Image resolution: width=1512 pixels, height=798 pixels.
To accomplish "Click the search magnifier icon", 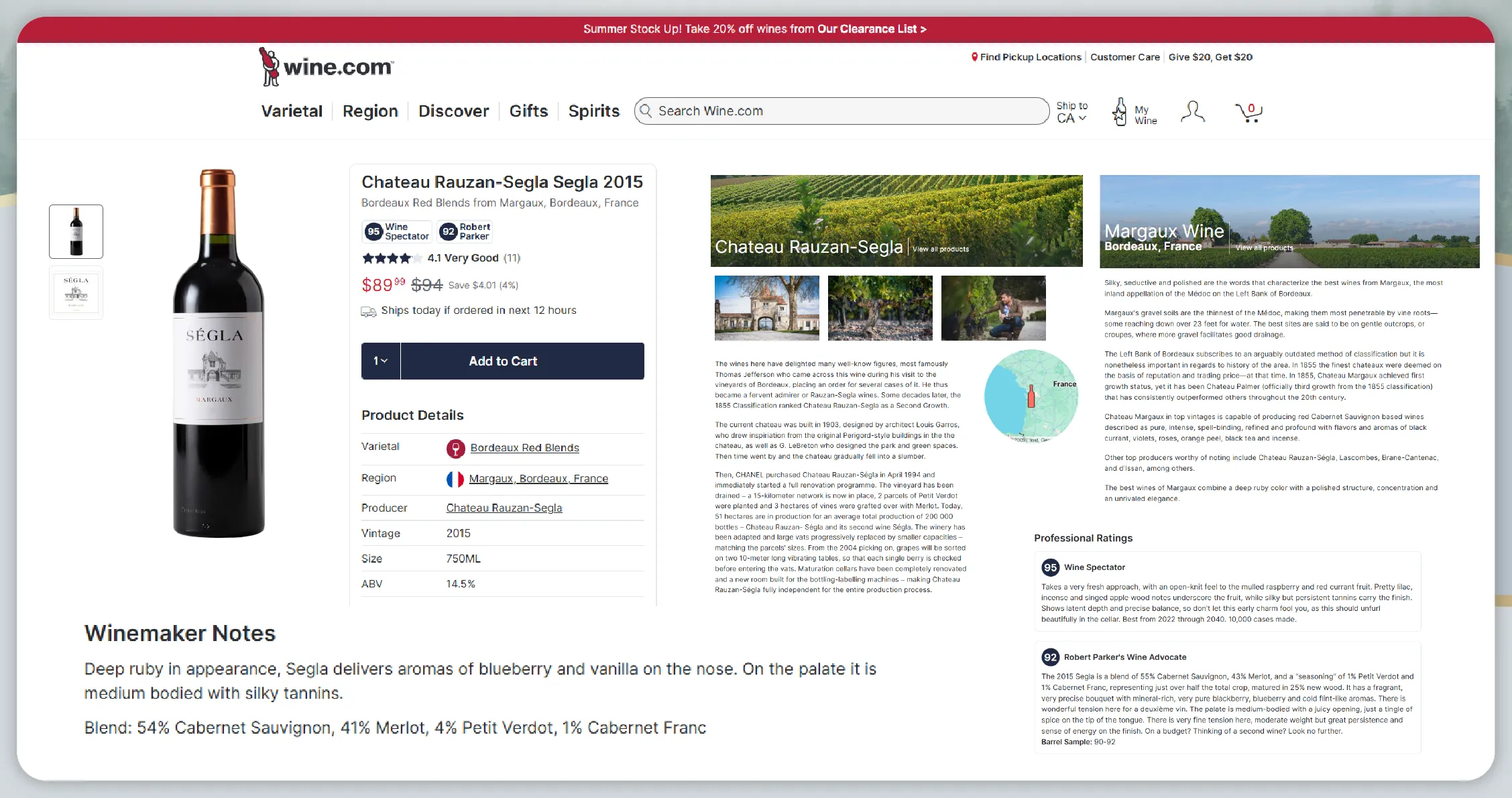I will pyautogui.click(x=646, y=111).
